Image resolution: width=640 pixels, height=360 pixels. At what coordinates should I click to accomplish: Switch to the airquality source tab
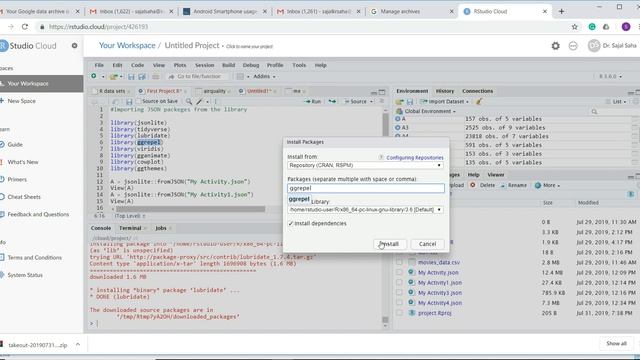pos(214,91)
